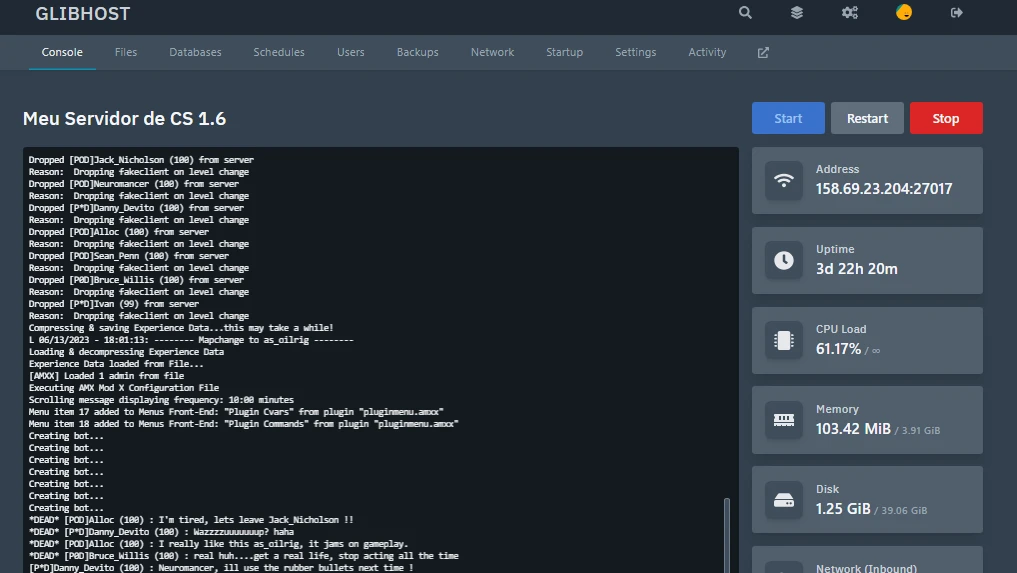Click the search magnifier icon in header
The image size is (1017, 573).
tap(745, 13)
